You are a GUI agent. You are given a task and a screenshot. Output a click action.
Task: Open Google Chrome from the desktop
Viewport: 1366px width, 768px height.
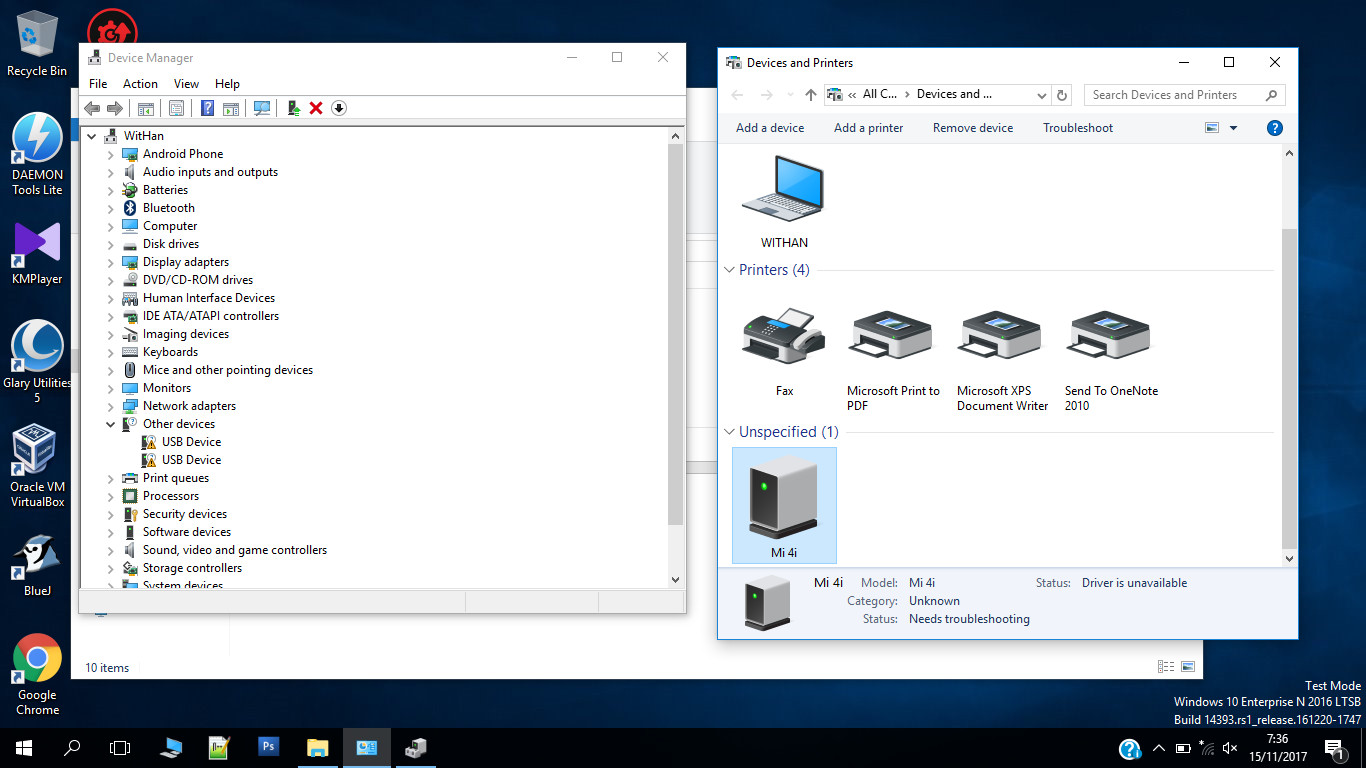(37, 675)
